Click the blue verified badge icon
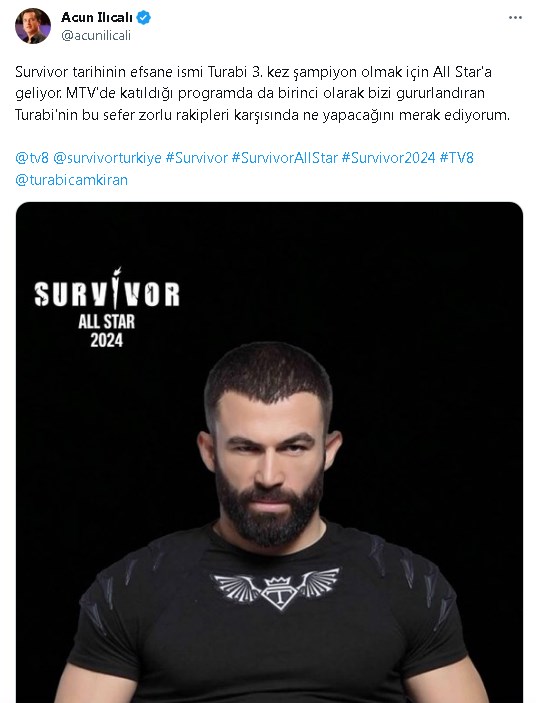 point(144,18)
